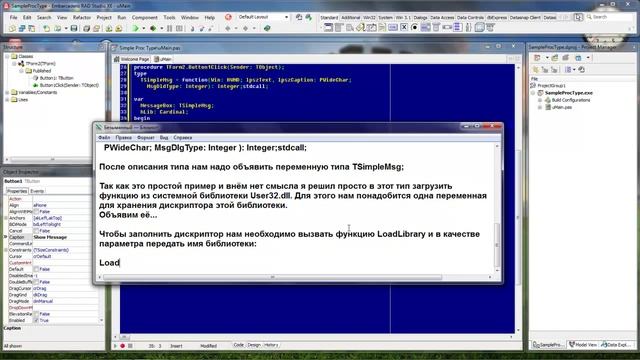The width and height of the screenshot is (640, 360).
Task: Click the Save disk icon in toolbar
Action: [74, 28]
